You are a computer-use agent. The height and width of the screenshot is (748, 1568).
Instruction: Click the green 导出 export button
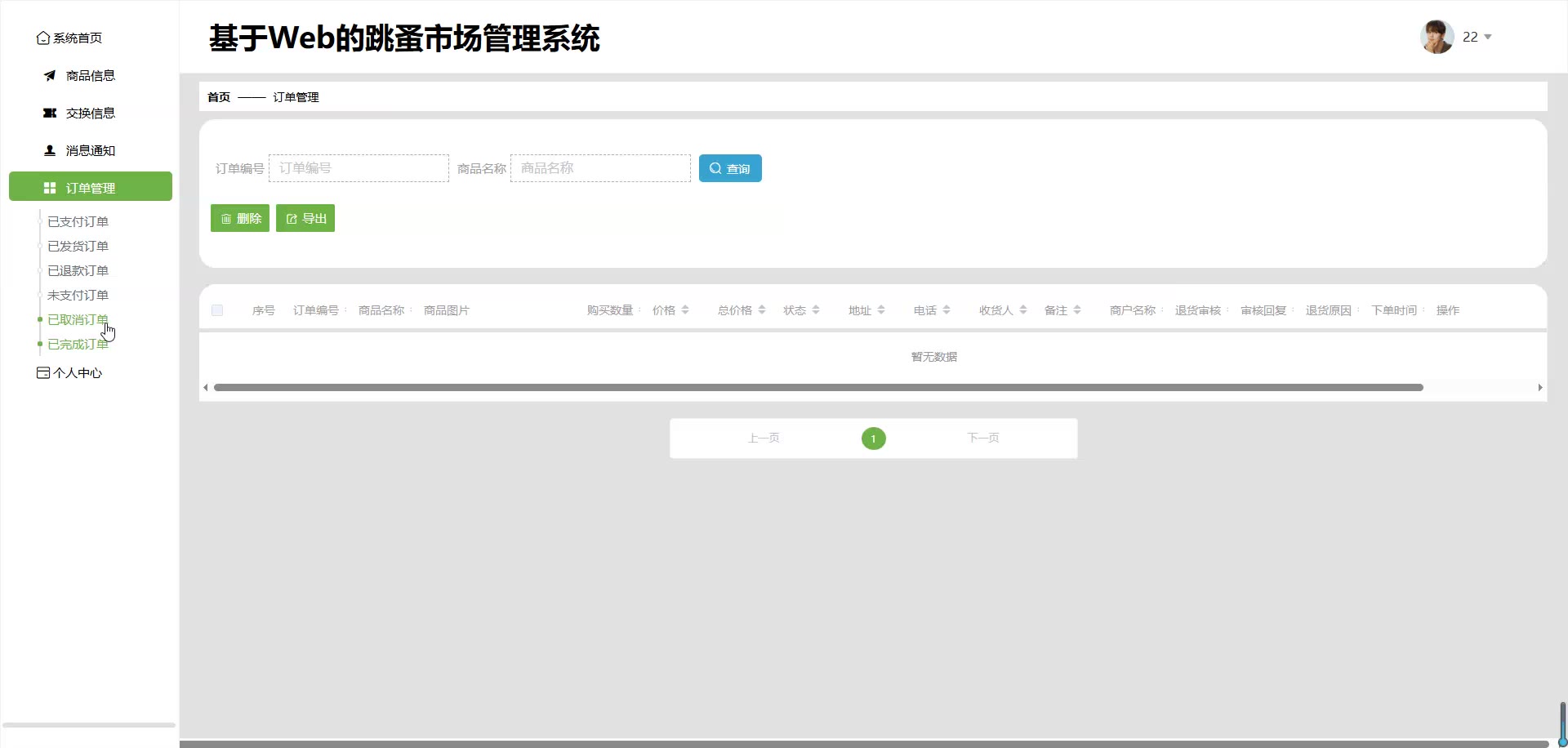click(x=305, y=218)
